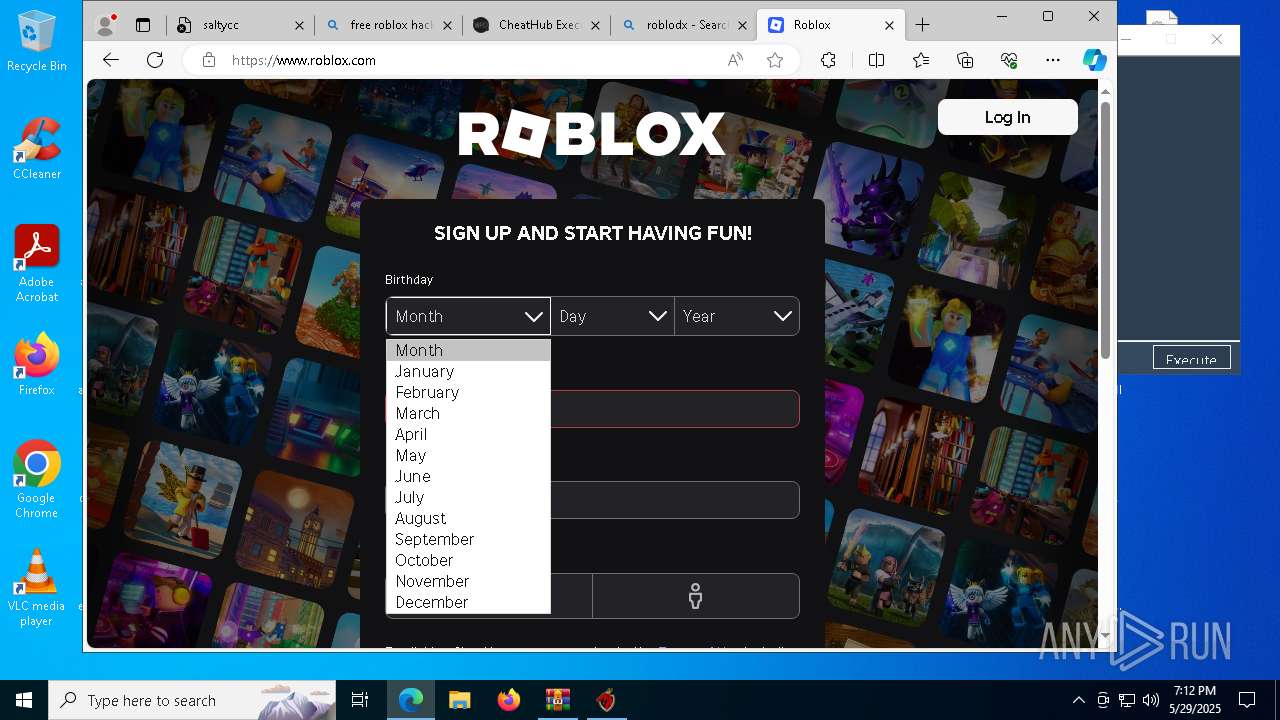Select the placeholder Month option

tap(468, 350)
